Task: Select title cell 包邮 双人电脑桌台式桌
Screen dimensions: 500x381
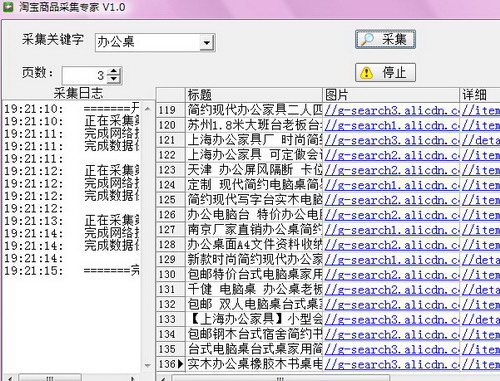Action: (x=254, y=304)
